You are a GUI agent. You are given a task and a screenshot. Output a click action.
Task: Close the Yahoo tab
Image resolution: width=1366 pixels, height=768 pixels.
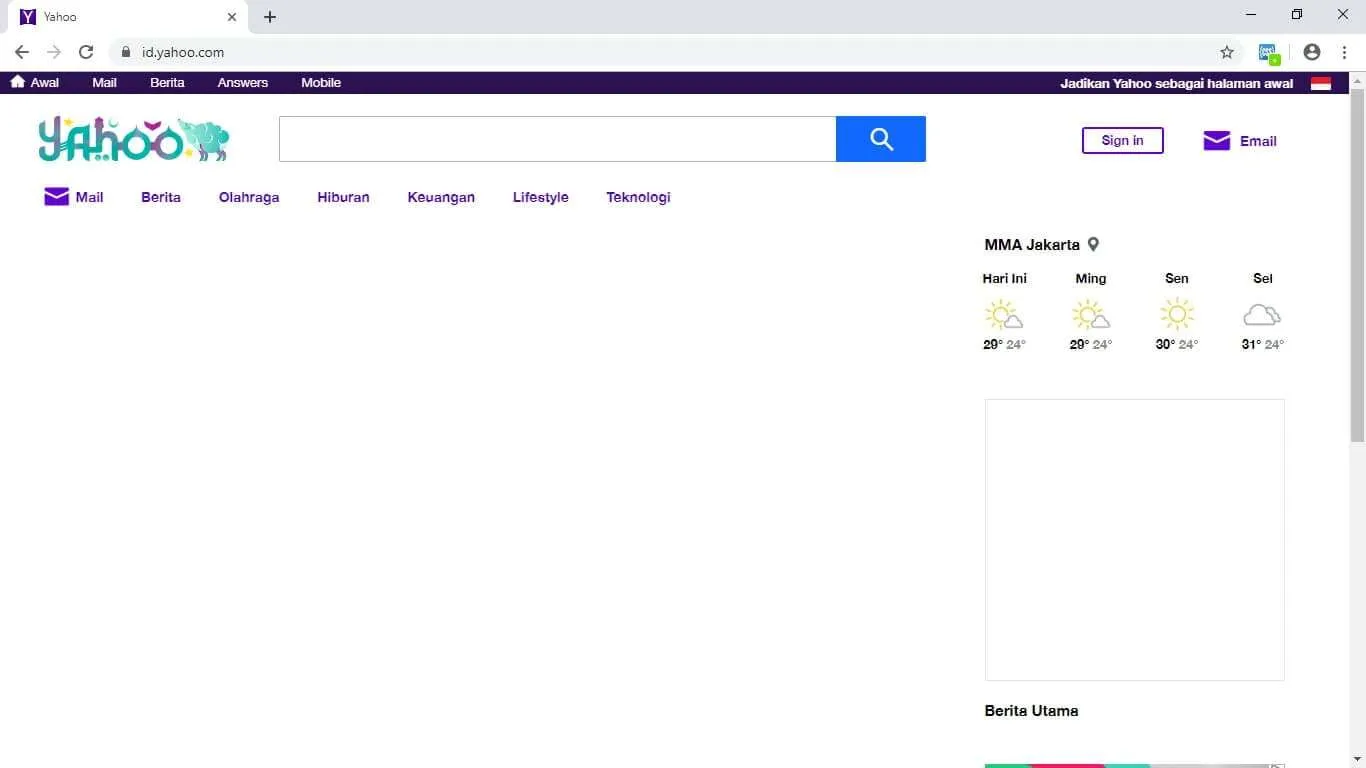[232, 17]
